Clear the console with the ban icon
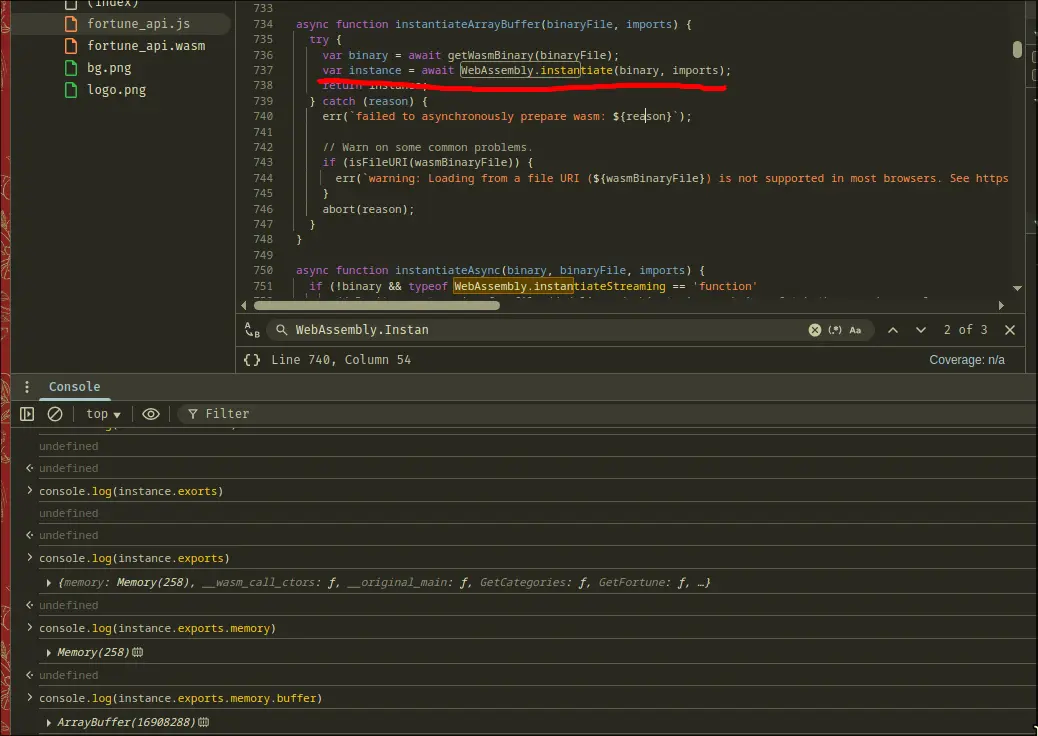The height and width of the screenshot is (736, 1038). pyautogui.click(x=55, y=414)
